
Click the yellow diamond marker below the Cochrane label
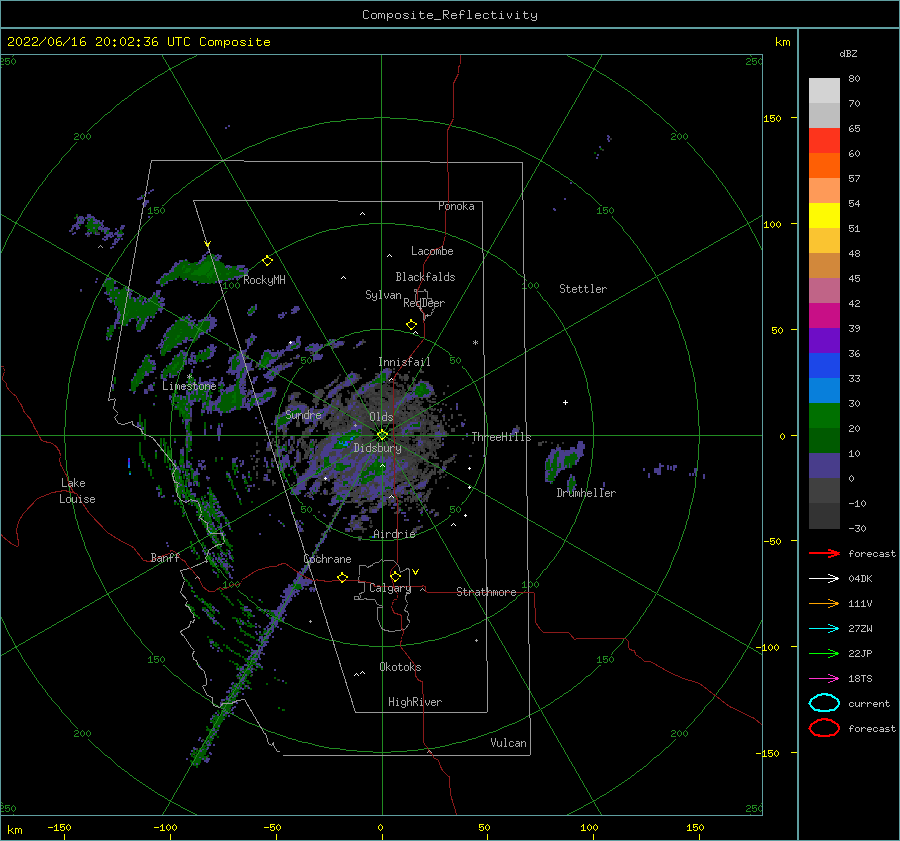[343, 577]
